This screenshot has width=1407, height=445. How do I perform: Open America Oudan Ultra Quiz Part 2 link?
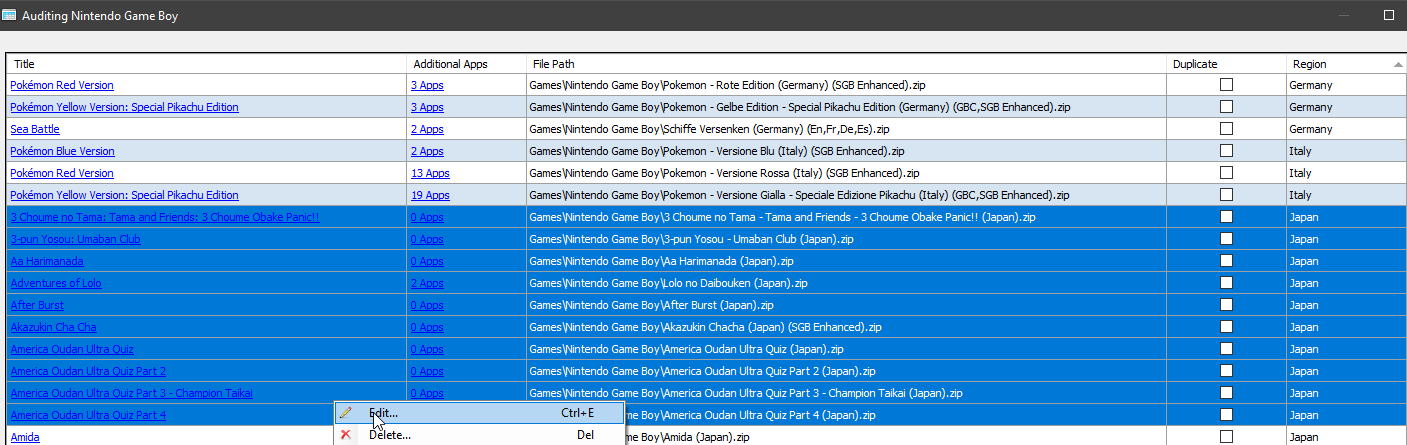click(x=88, y=371)
